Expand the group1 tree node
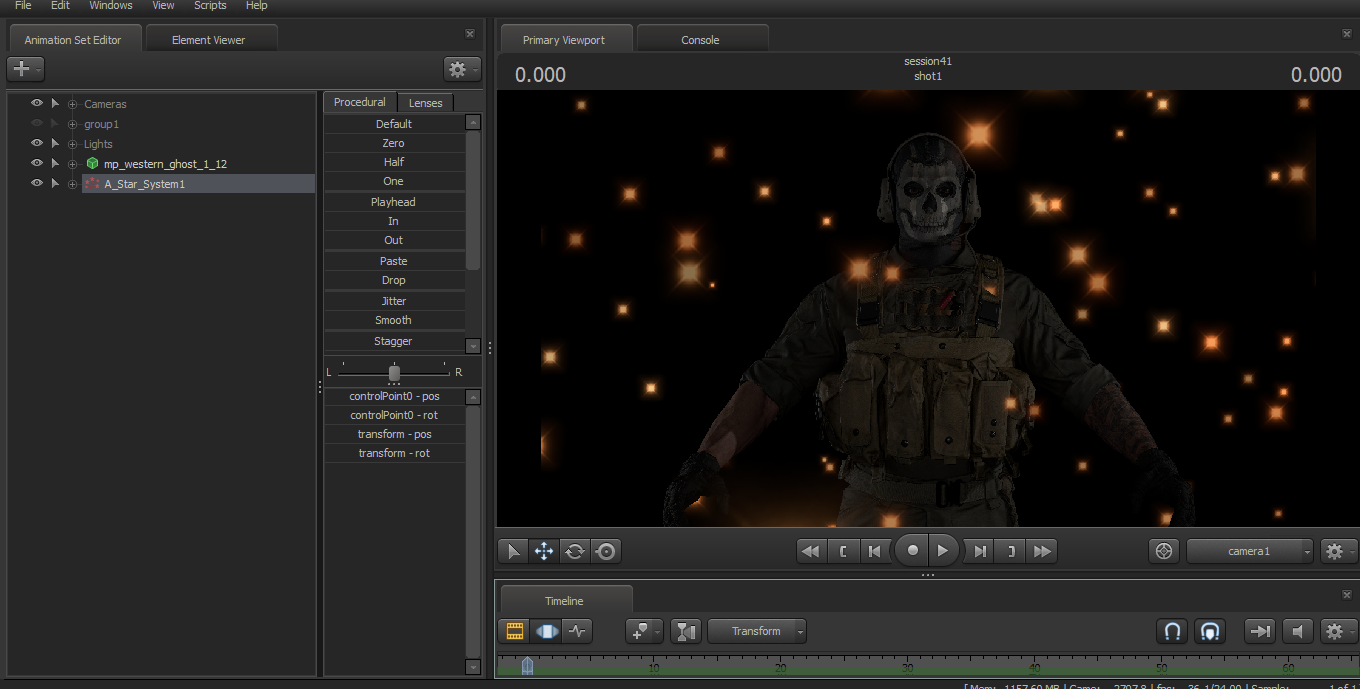Viewport: 1360px width, 689px height. click(x=72, y=124)
